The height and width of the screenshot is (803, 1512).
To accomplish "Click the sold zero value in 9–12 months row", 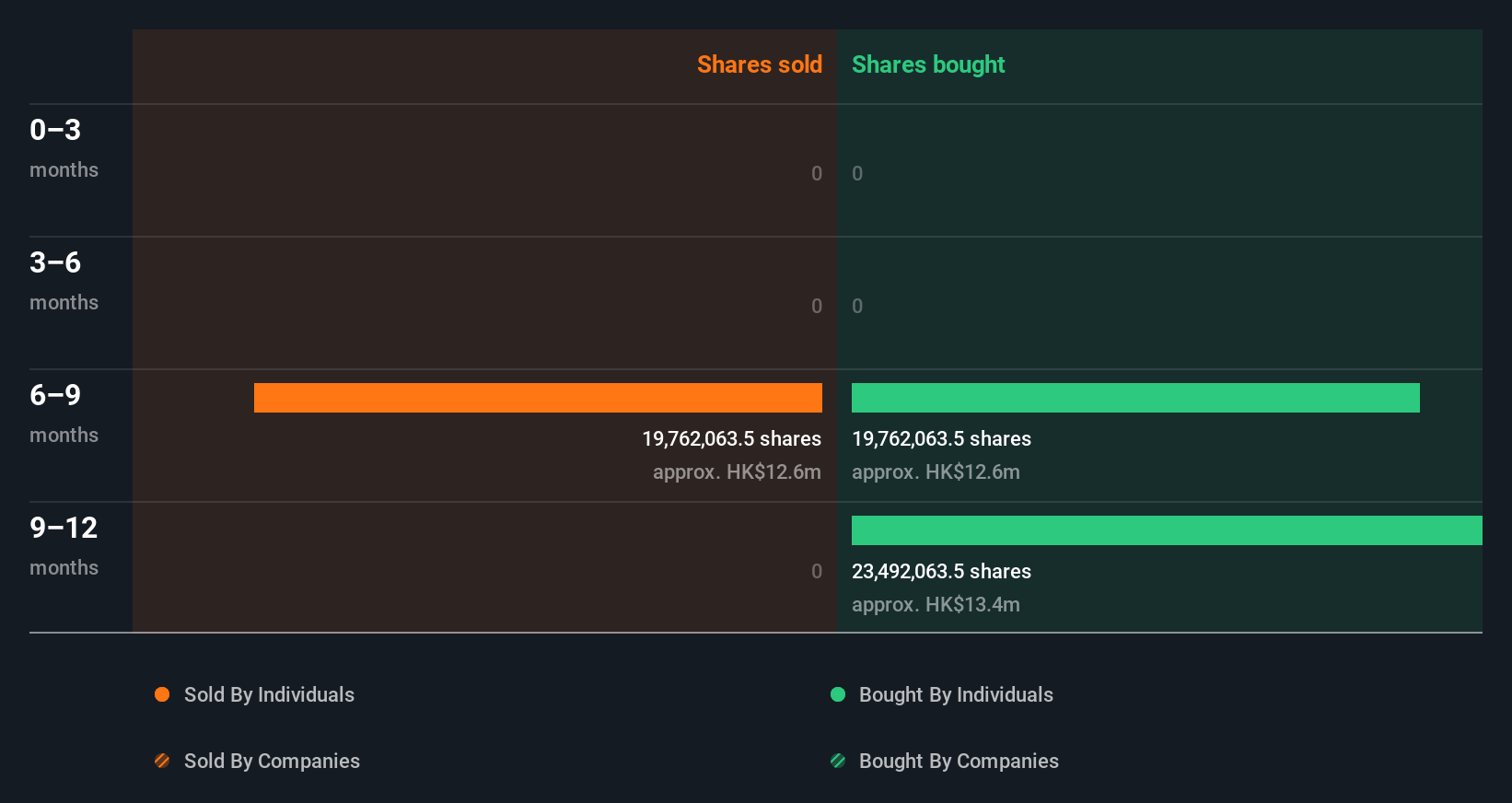I will [x=817, y=571].
